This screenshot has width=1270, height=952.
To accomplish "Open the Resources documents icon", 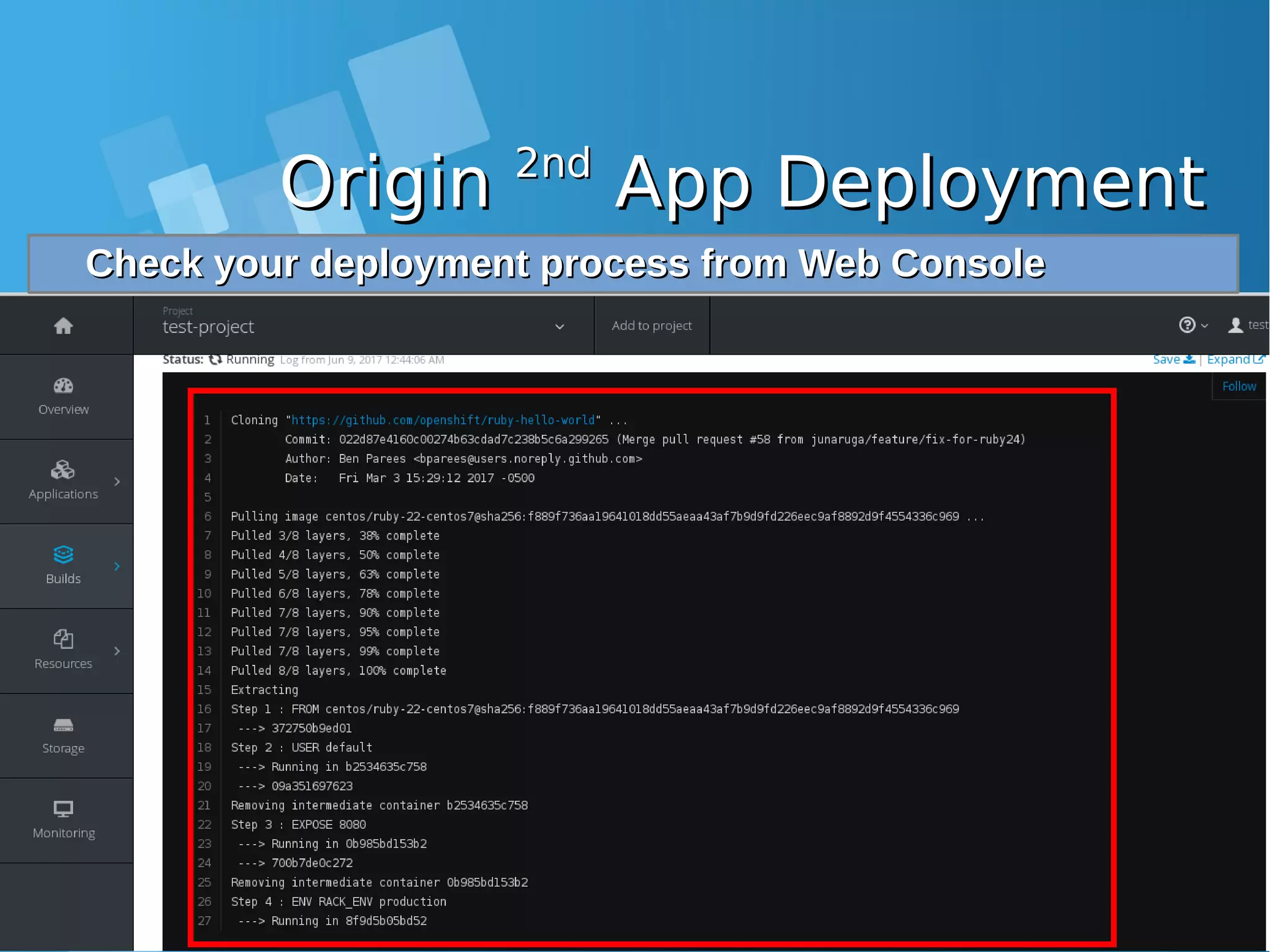I will 63,639.
